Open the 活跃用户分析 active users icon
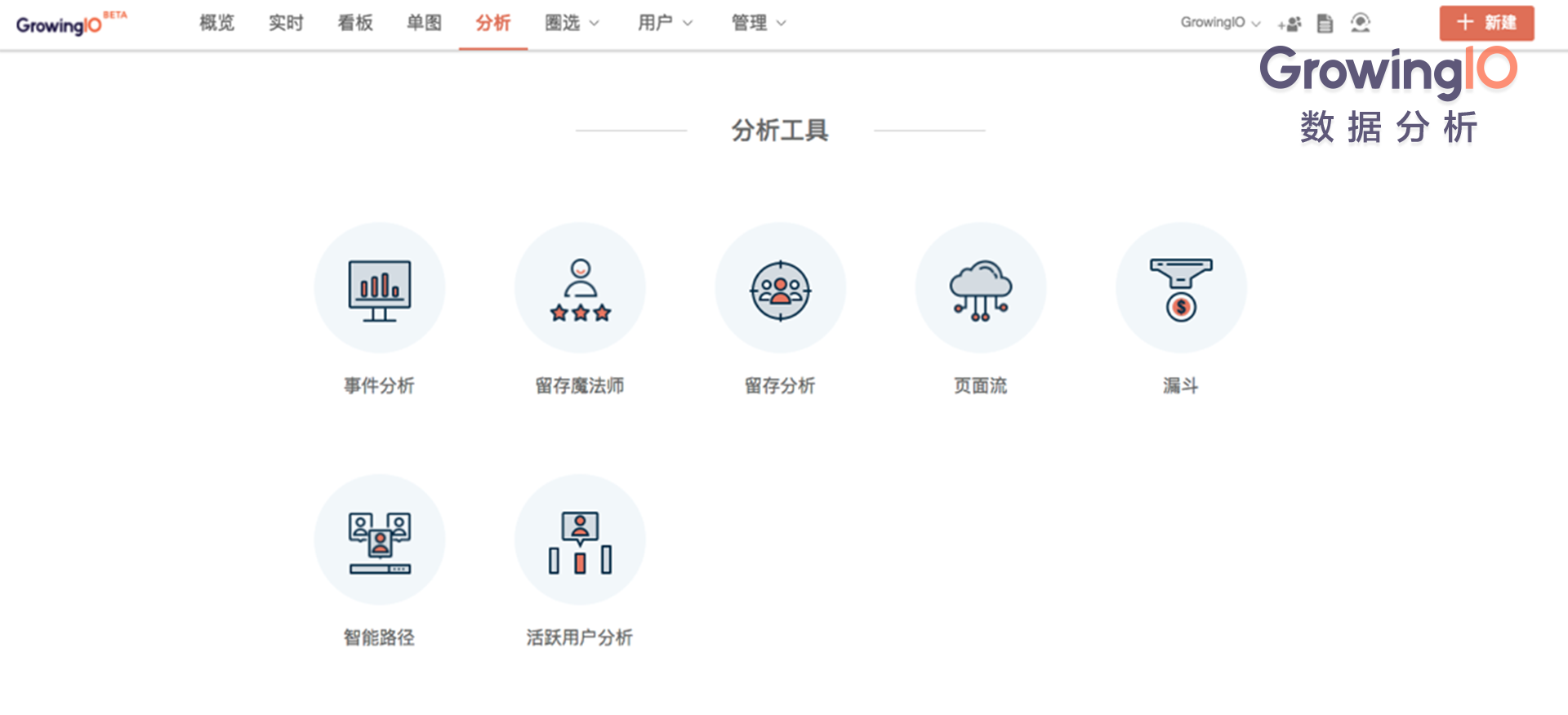Image resolution: width=1568 pixels, height=715 pixels. coord(580,540)
